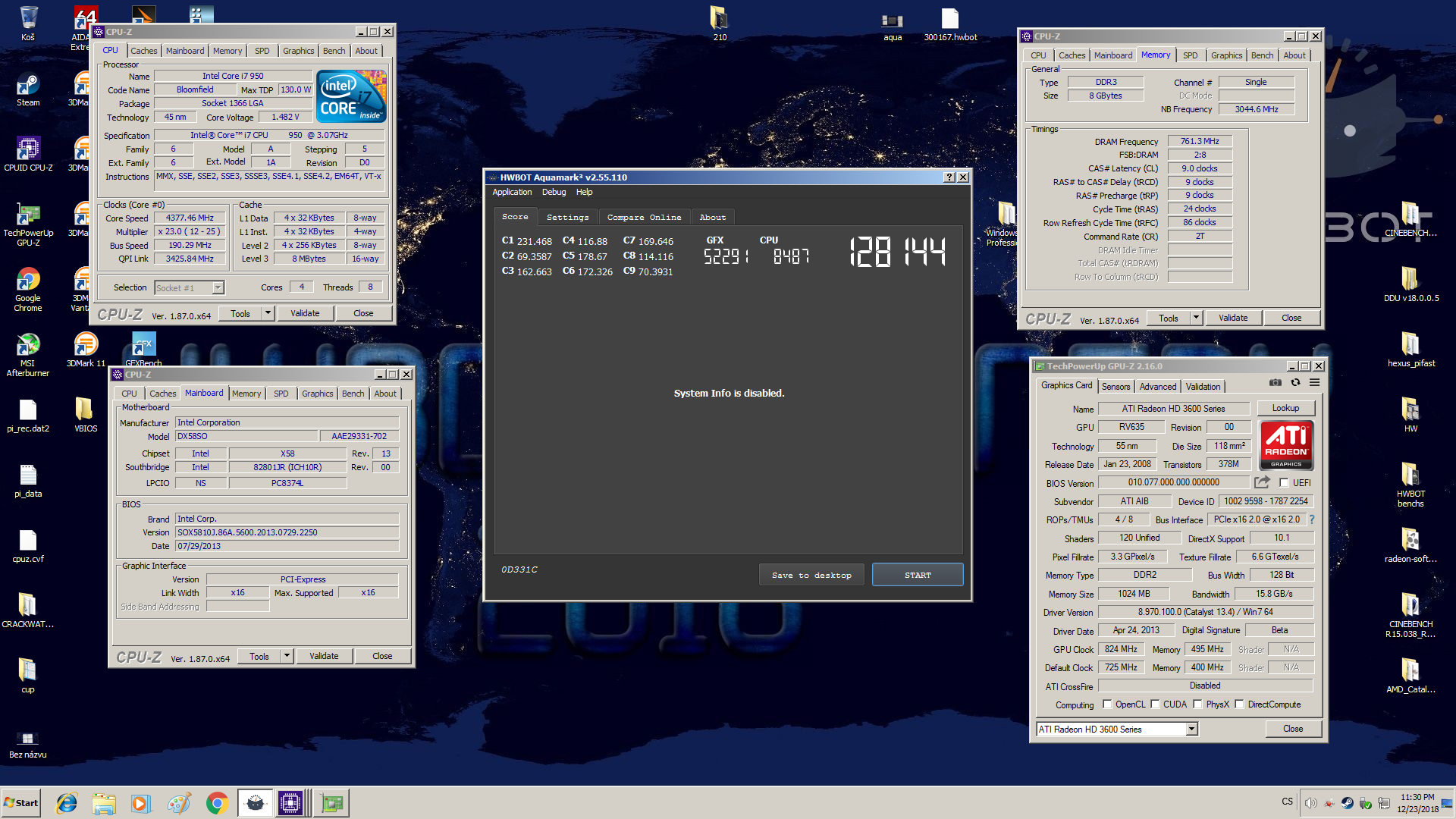Image resolution: width=1456 pixels, height=819 pixels.
Task: Open the Tools dropdown arrow in CPU-Z Mainboard window
Action: point(287,656)
